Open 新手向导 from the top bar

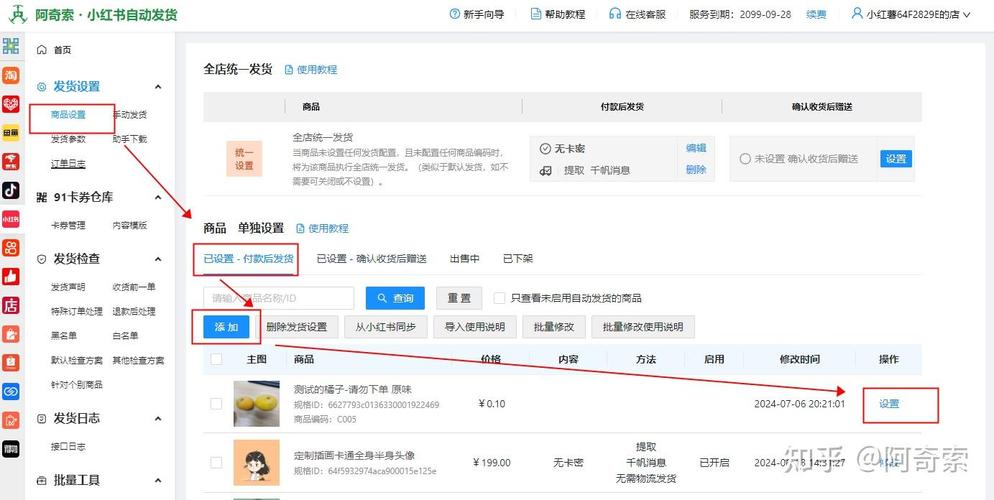click(x=477, y=15)
